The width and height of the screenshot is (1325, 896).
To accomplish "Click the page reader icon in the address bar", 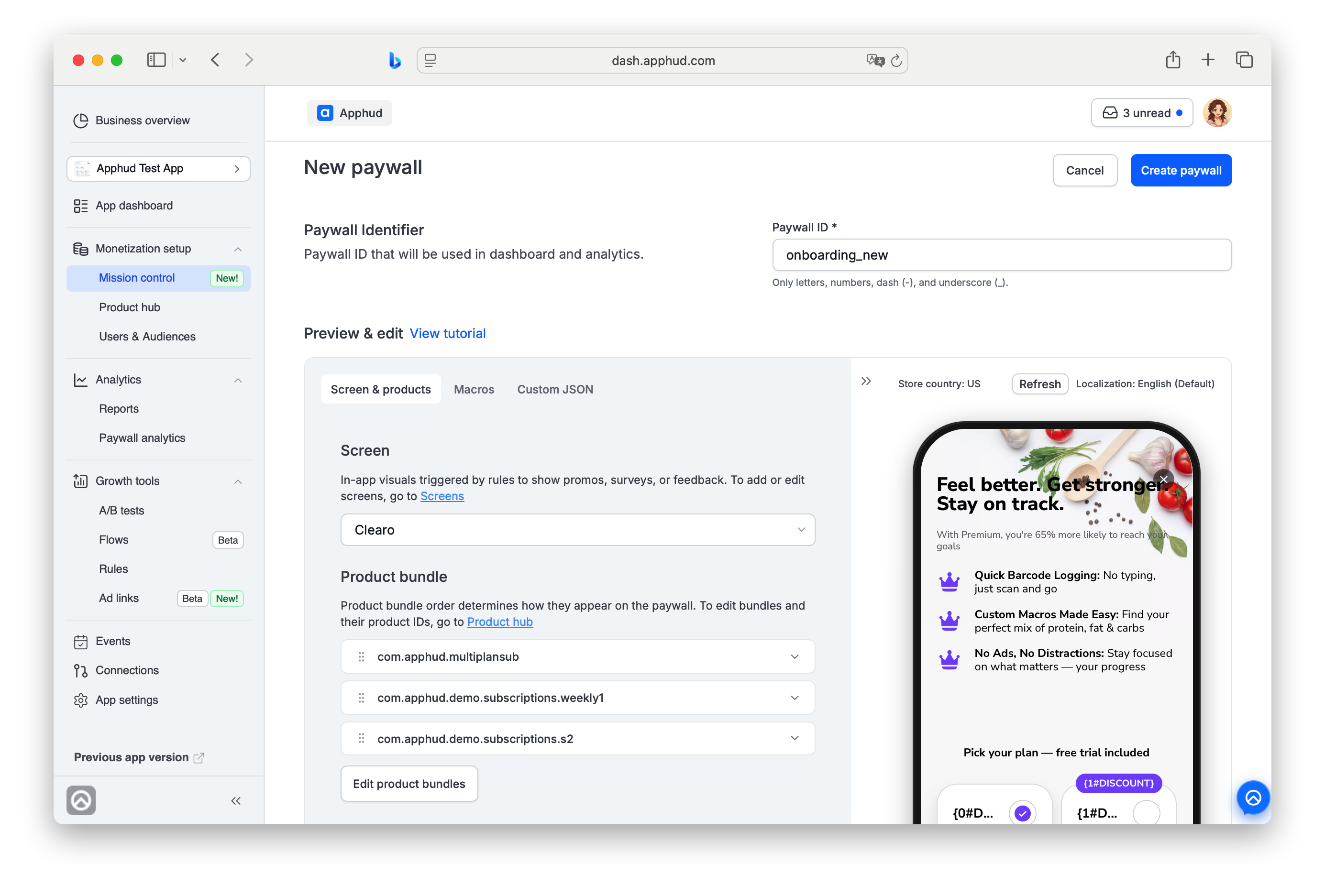I will click(431, 60).
